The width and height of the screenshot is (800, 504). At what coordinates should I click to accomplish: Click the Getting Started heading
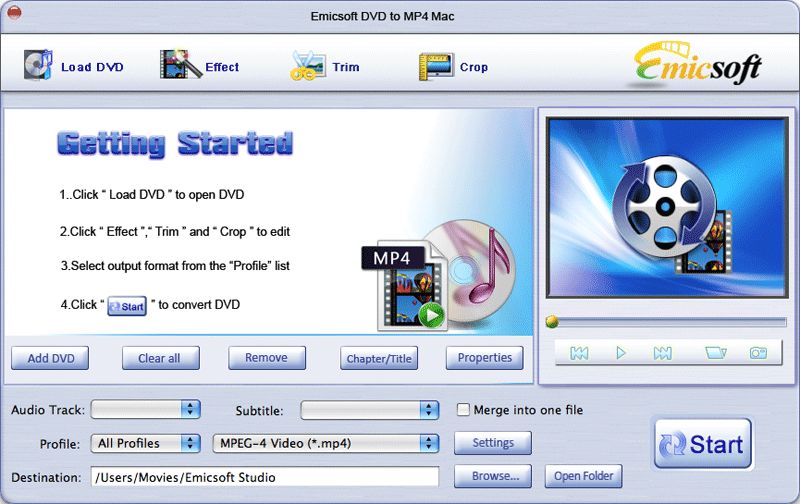point(176,143)
